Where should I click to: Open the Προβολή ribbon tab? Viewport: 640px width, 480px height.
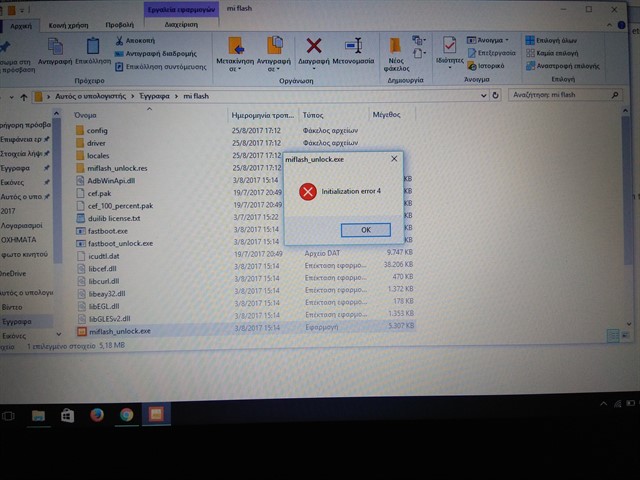119,25
